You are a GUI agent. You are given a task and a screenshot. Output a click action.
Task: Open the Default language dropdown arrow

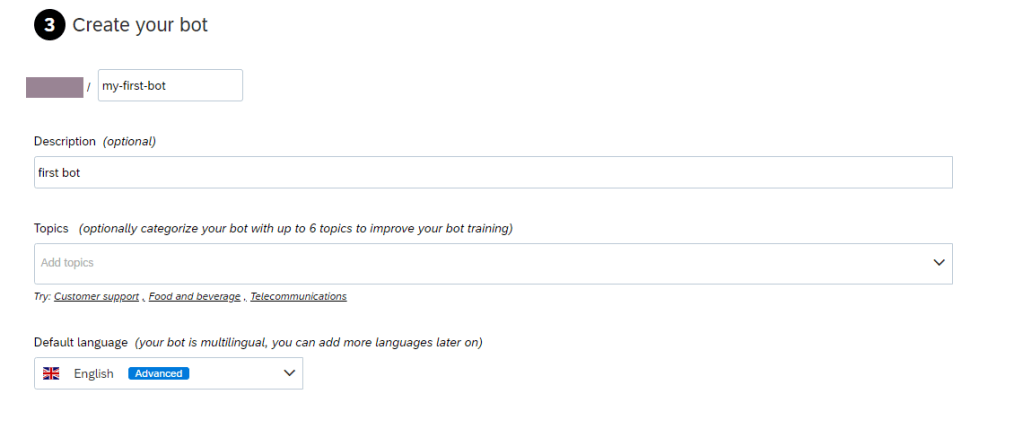tap(290, 373)
